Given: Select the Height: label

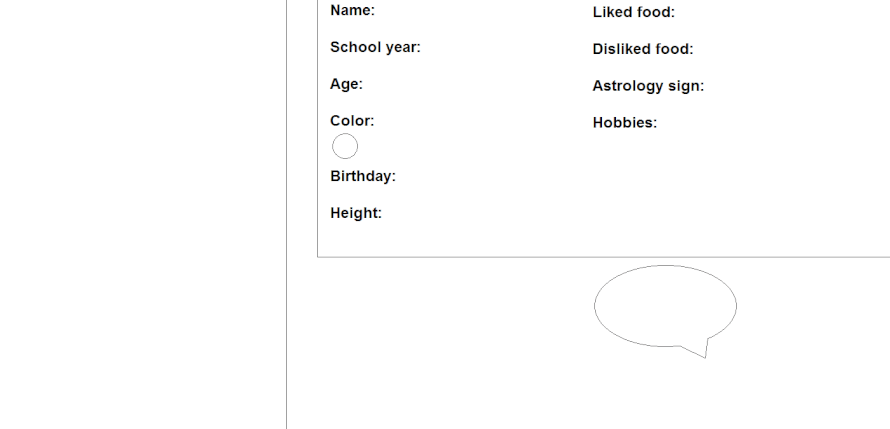Looking at the screenshot, I should pos(356,213).
